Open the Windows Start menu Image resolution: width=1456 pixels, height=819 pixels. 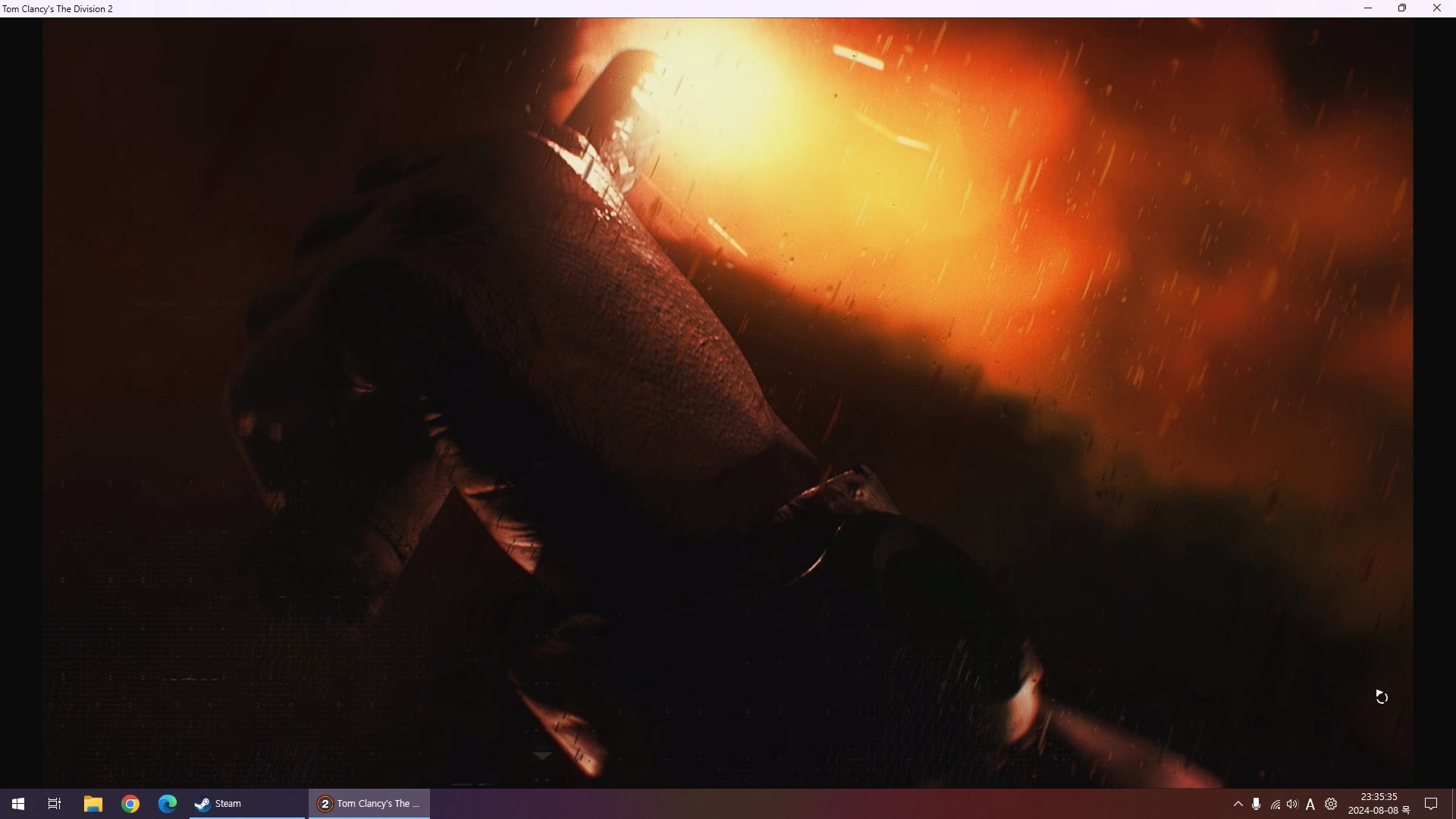point(18,804)
